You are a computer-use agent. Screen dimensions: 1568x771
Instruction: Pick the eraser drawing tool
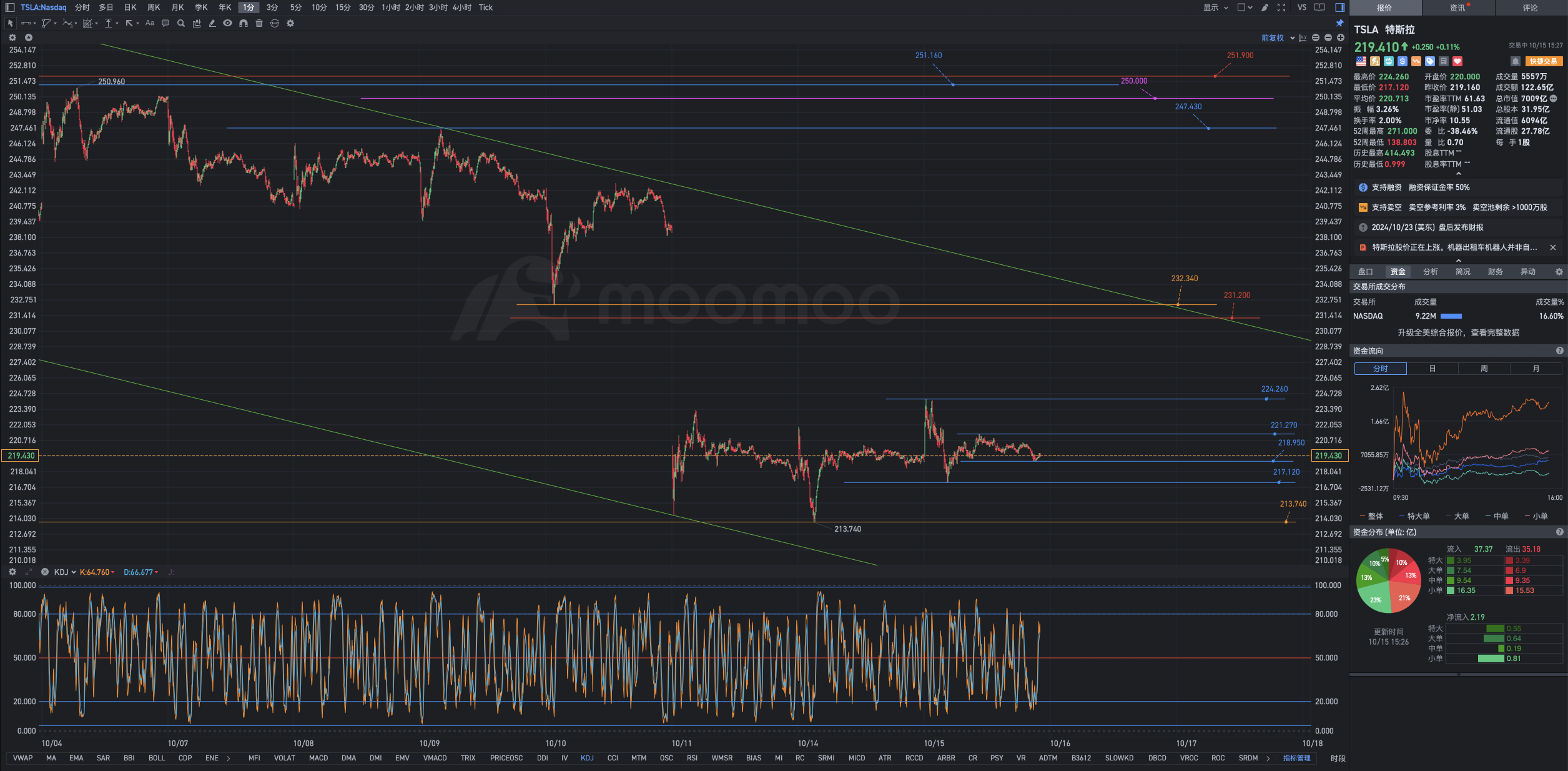coord(212,23)
